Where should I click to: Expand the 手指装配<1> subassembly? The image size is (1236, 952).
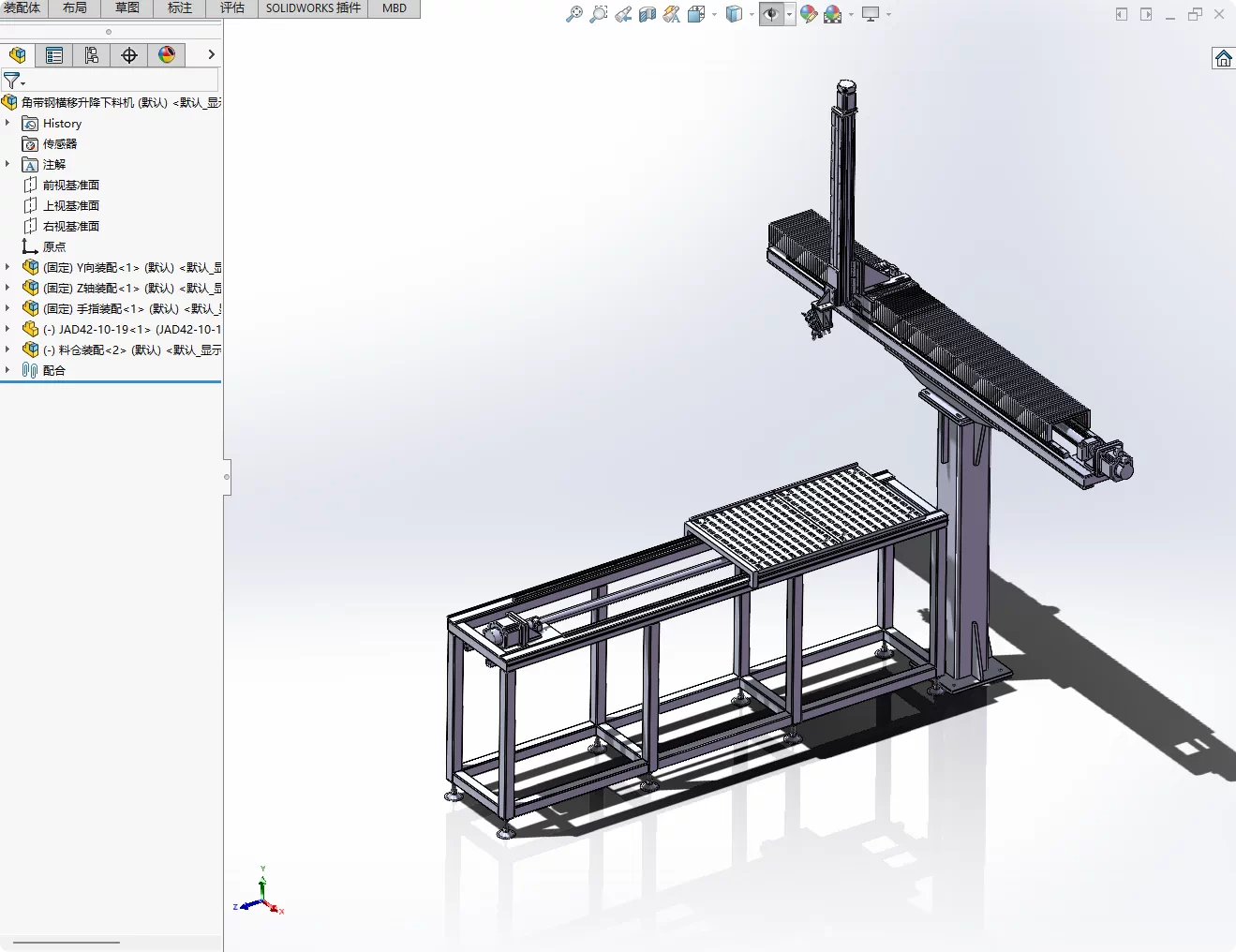point(7,308)
